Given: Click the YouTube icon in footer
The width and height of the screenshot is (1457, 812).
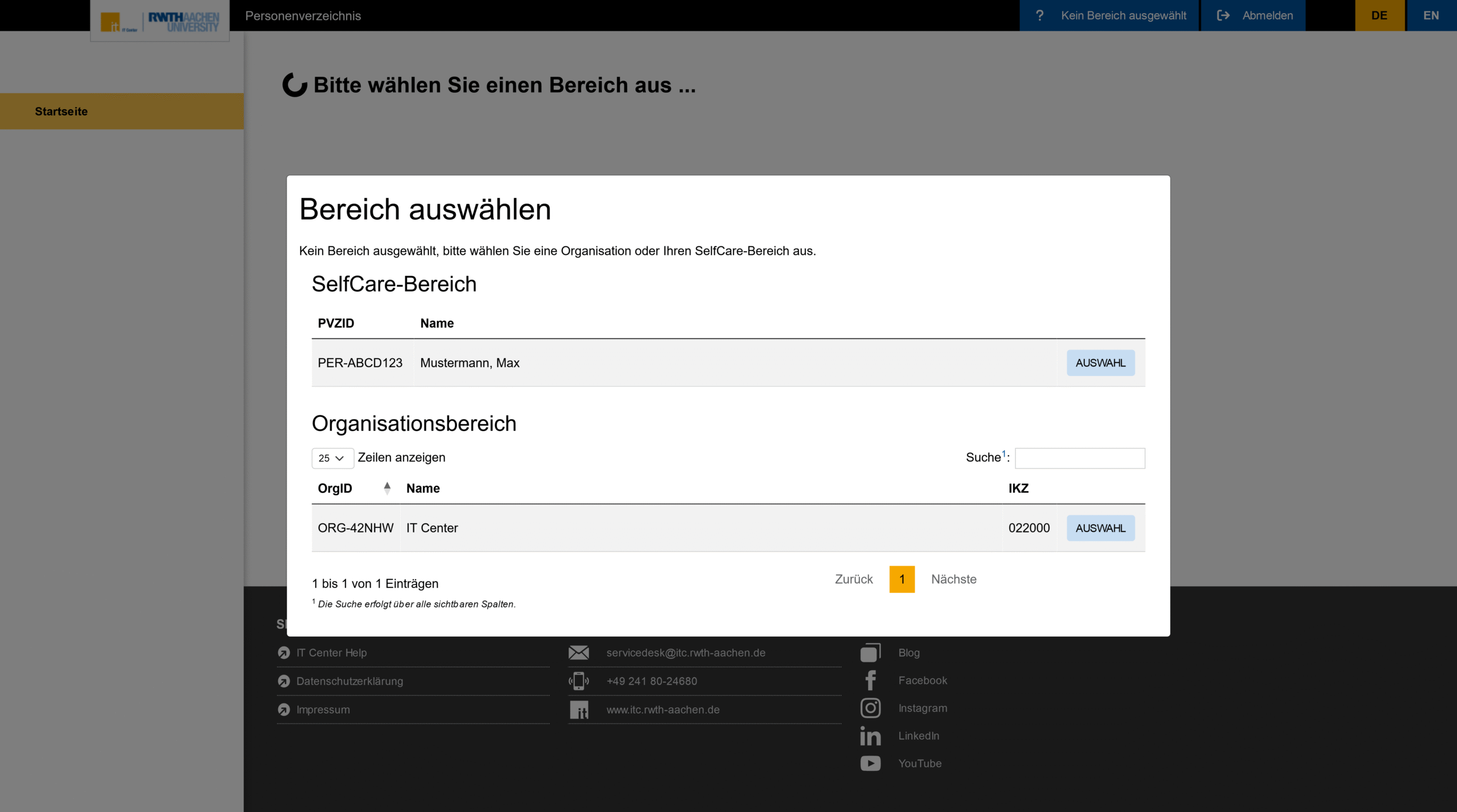Looking at the screenshot, I should pos(870,763).
